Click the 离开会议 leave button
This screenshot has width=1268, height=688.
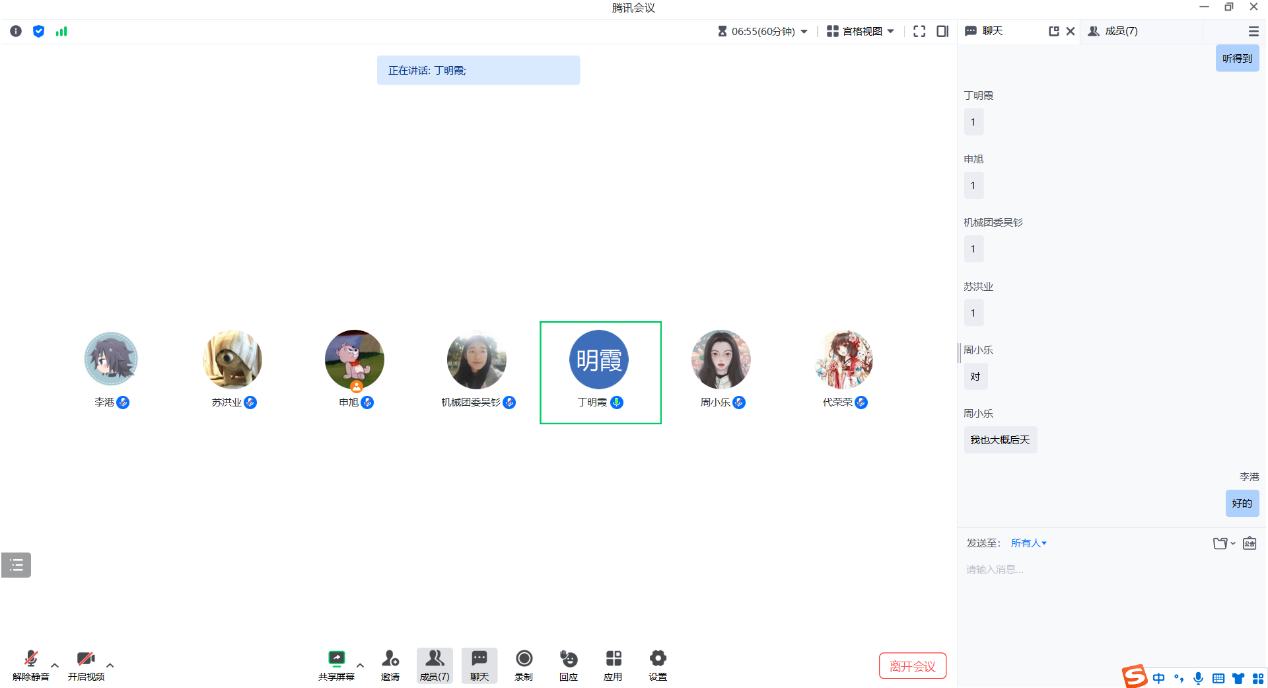coord(912,666)
